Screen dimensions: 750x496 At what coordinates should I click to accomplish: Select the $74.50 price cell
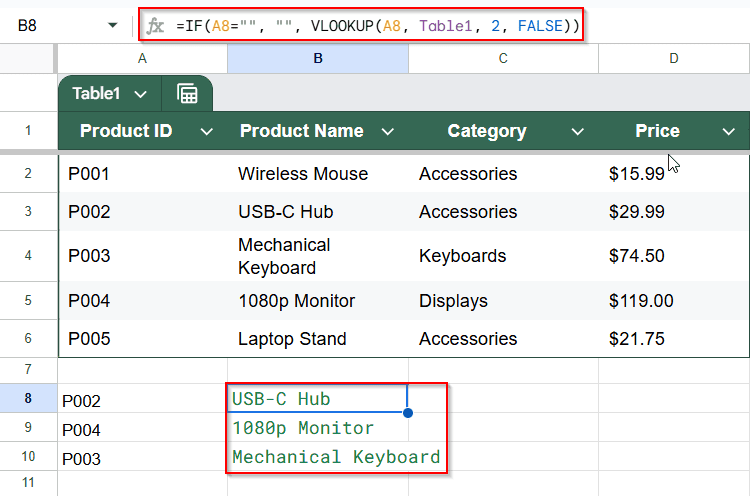click(674, 256)
